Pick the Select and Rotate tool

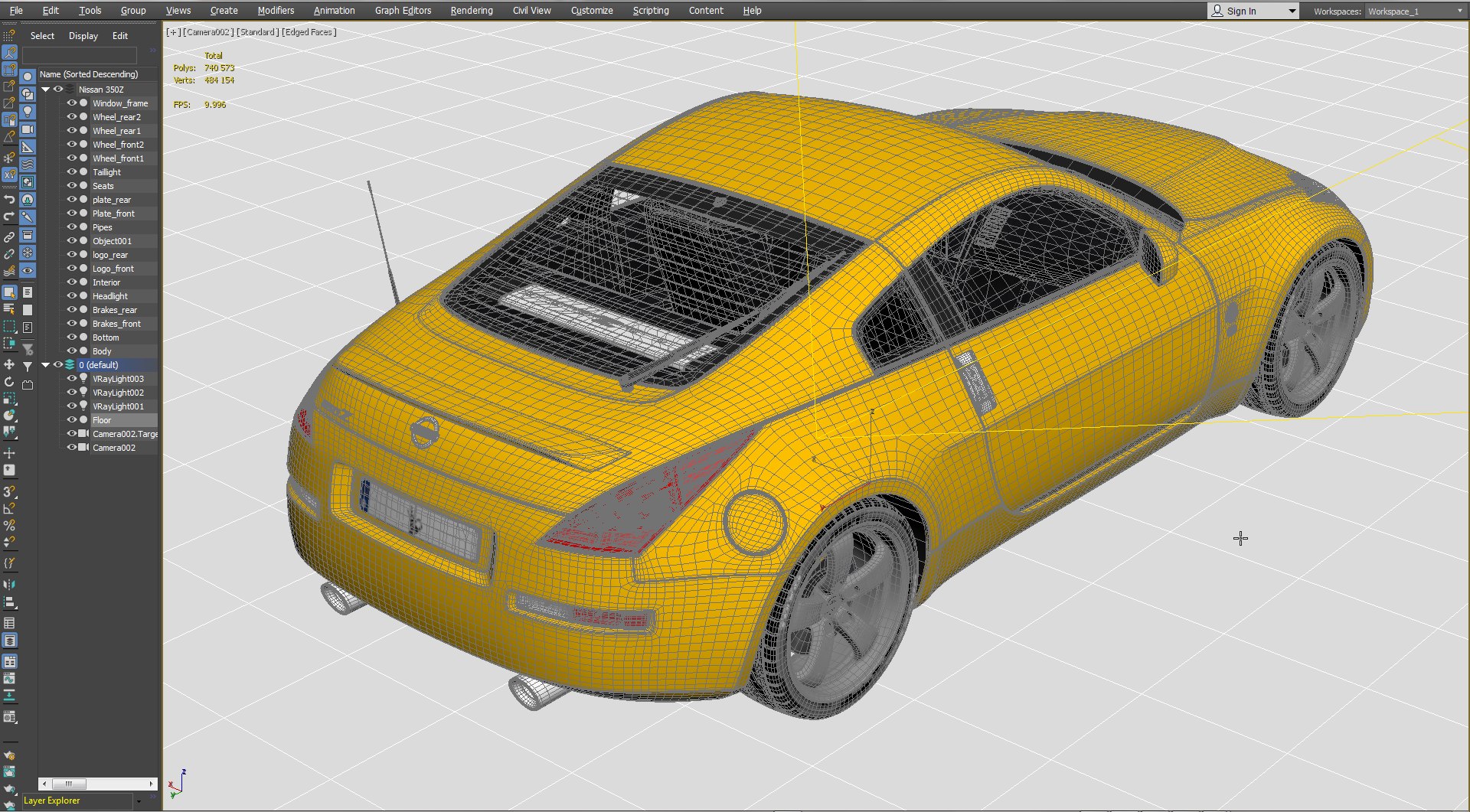point(9,381)
